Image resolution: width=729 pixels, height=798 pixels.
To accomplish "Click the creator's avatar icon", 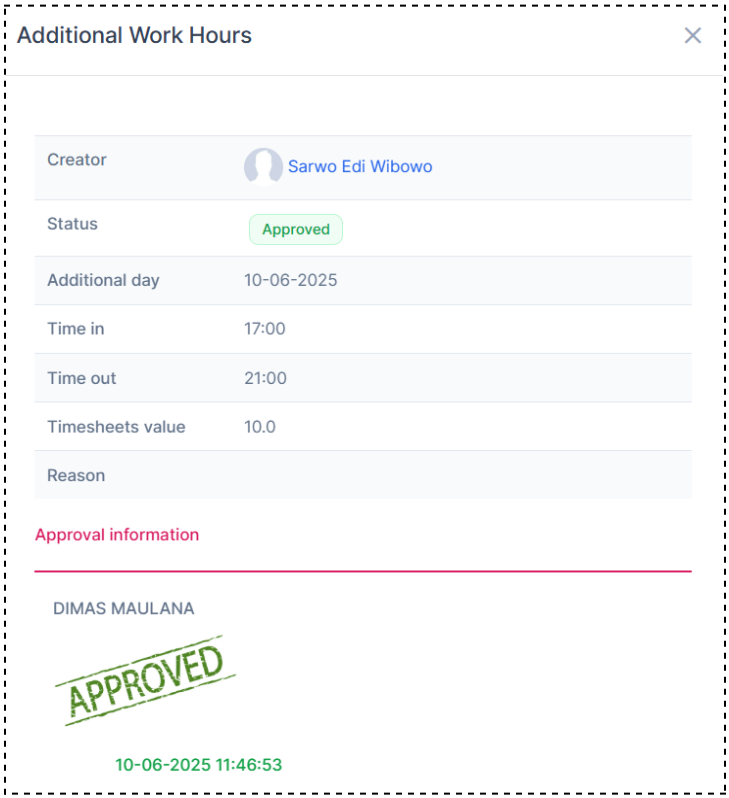I will 263,167.
